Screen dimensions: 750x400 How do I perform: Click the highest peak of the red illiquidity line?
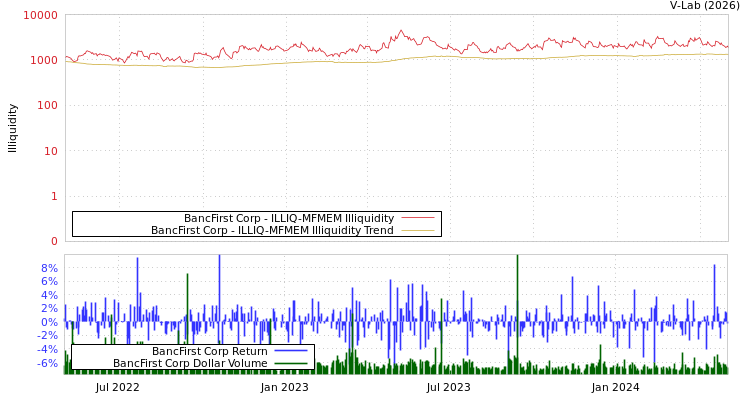click(x=401, y=31)
